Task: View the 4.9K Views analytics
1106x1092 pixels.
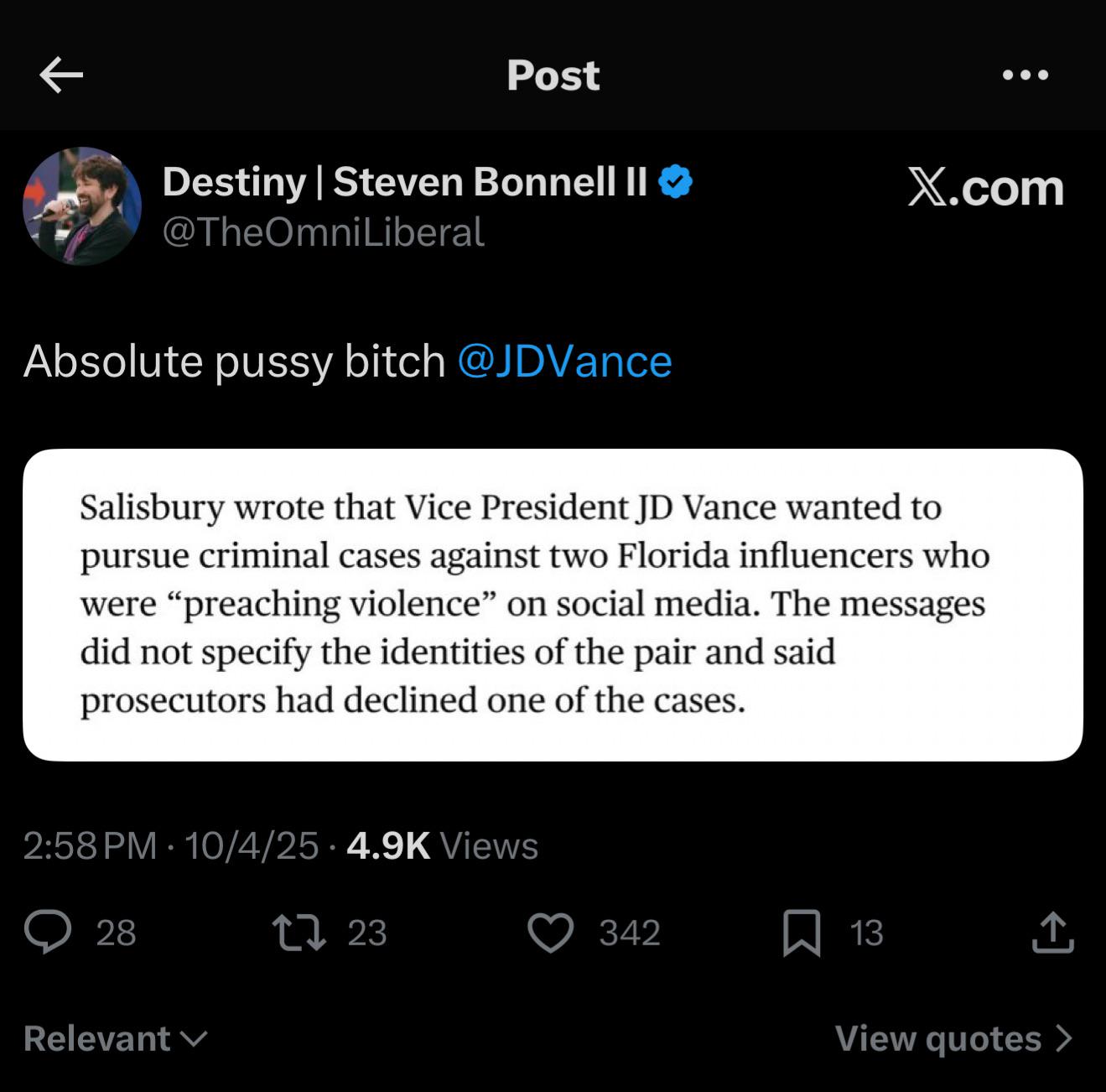Action: (x=442, y=845)
